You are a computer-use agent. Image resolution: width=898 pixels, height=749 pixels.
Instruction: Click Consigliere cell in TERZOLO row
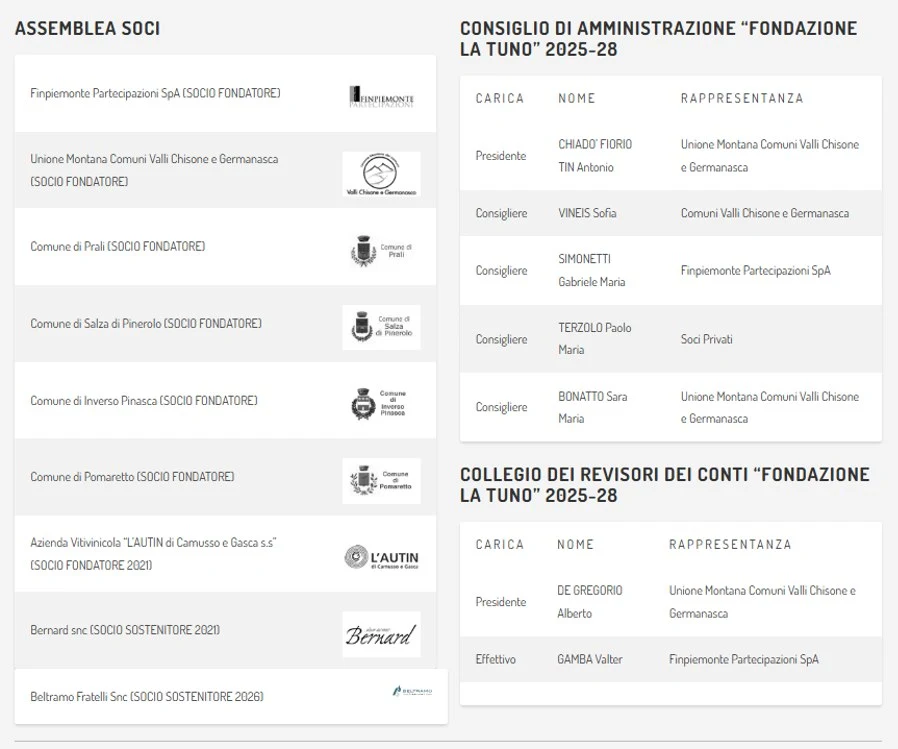[x=501, y=339]
